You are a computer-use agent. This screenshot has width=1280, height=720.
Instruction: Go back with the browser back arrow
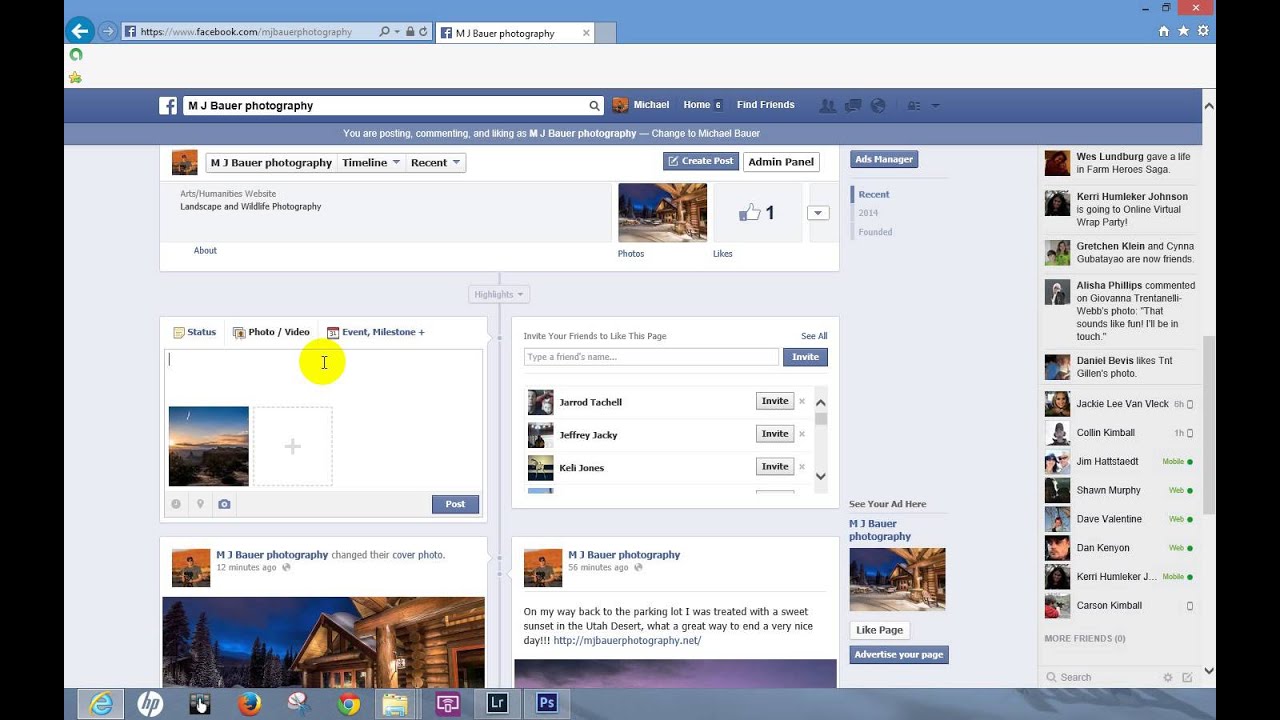pyautogui.click(x=80, y=31)
